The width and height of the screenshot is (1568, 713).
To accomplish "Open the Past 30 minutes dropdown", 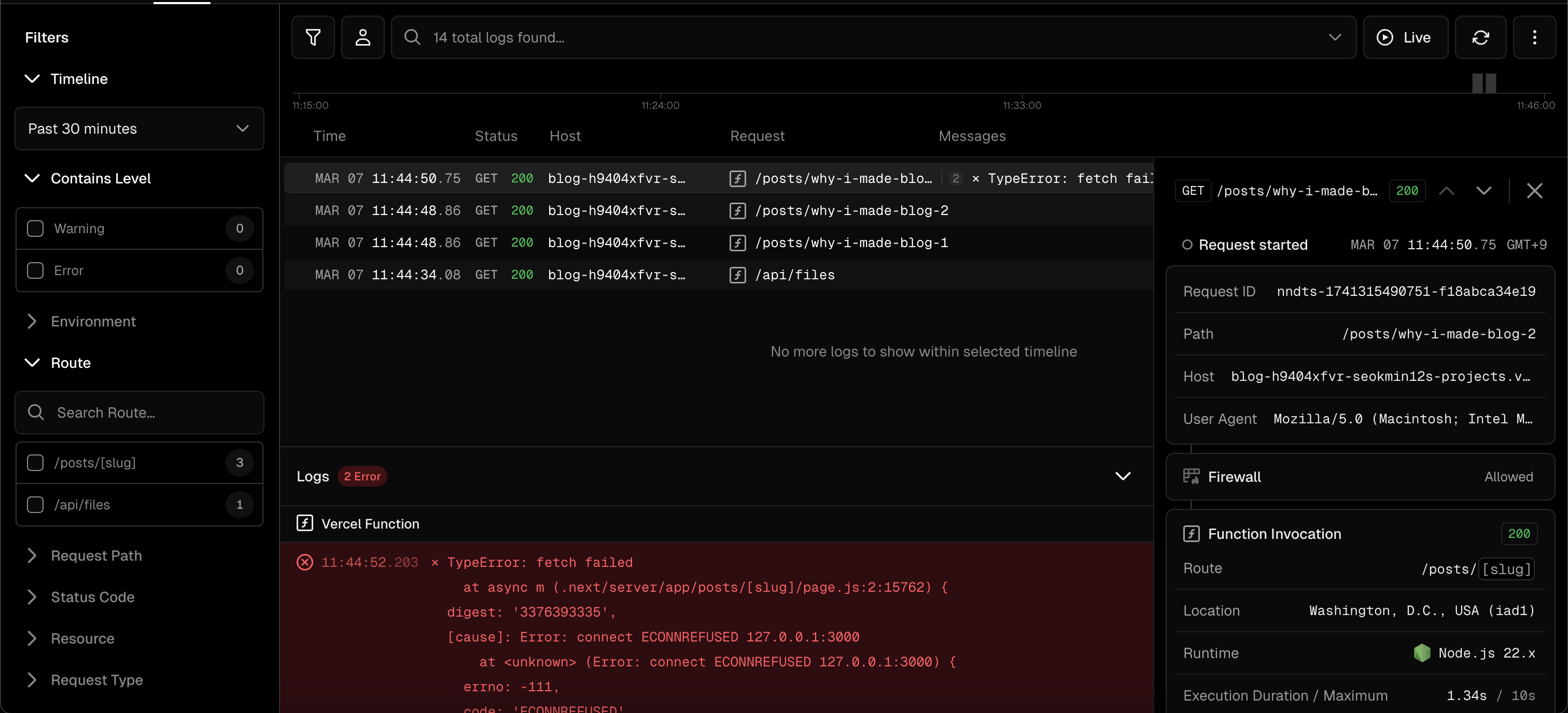I will pos(139,129).
